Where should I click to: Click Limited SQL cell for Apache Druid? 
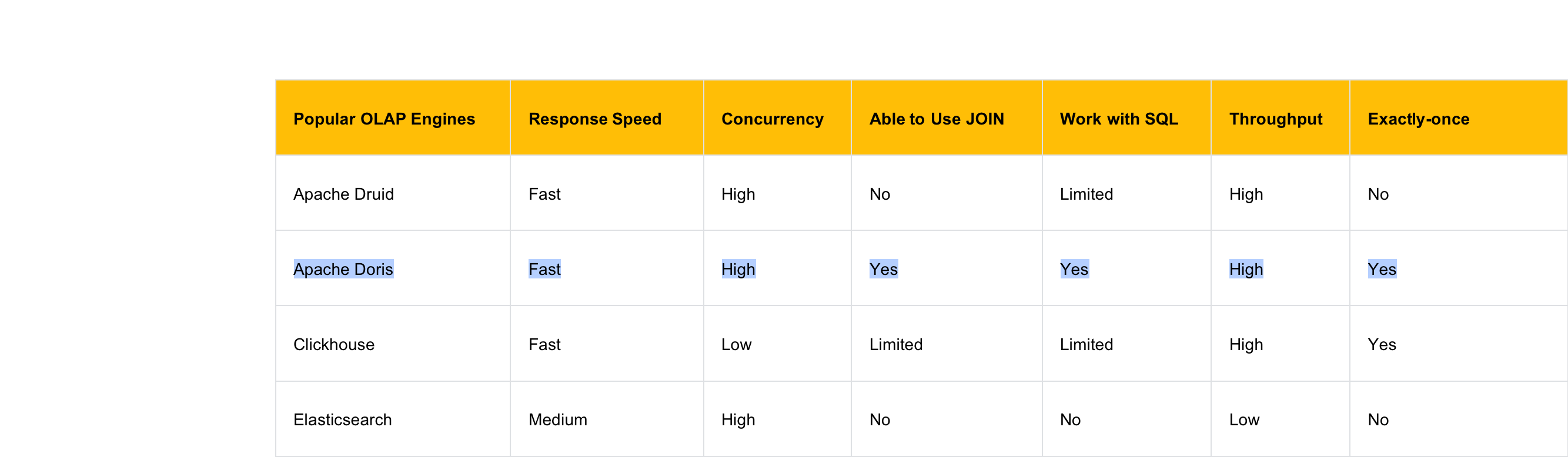[1086, 194]
